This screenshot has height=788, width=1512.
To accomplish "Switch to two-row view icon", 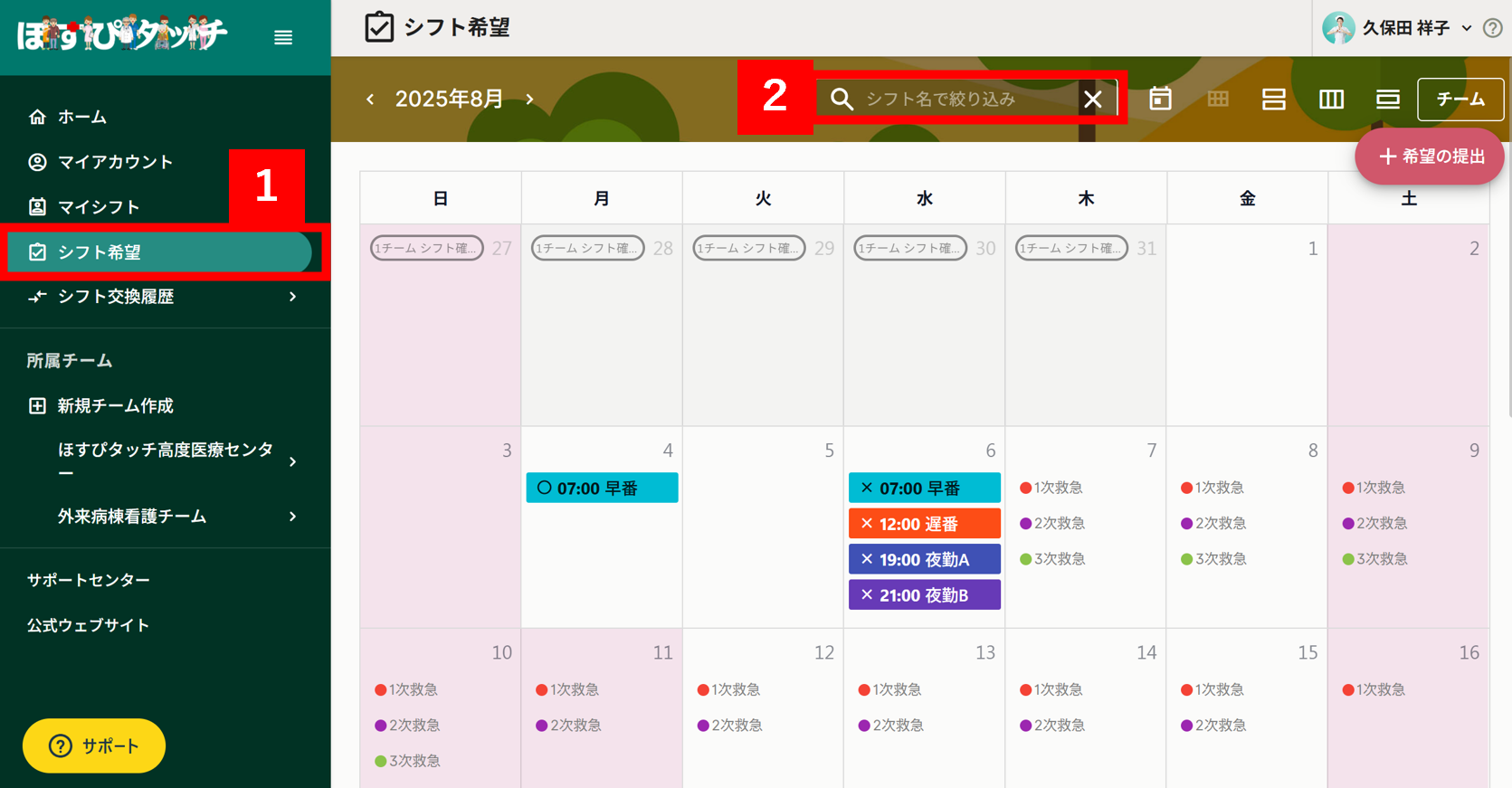I will pyautogui.click(x=1274, y=99).
